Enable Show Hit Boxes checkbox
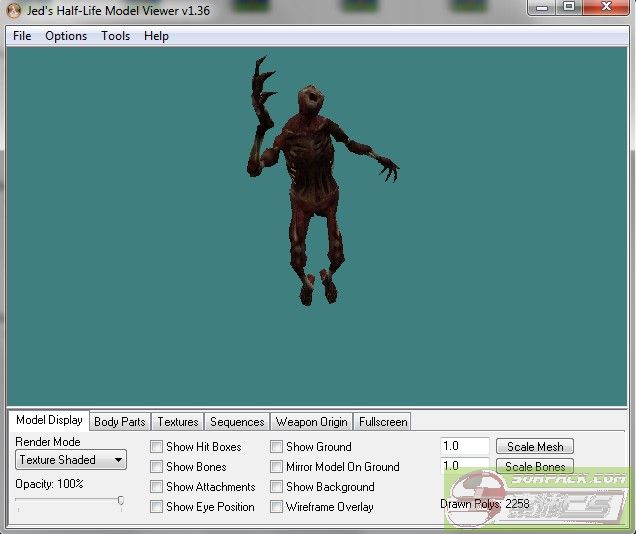The height and width of the screenshot is (534, 636). 157,447
